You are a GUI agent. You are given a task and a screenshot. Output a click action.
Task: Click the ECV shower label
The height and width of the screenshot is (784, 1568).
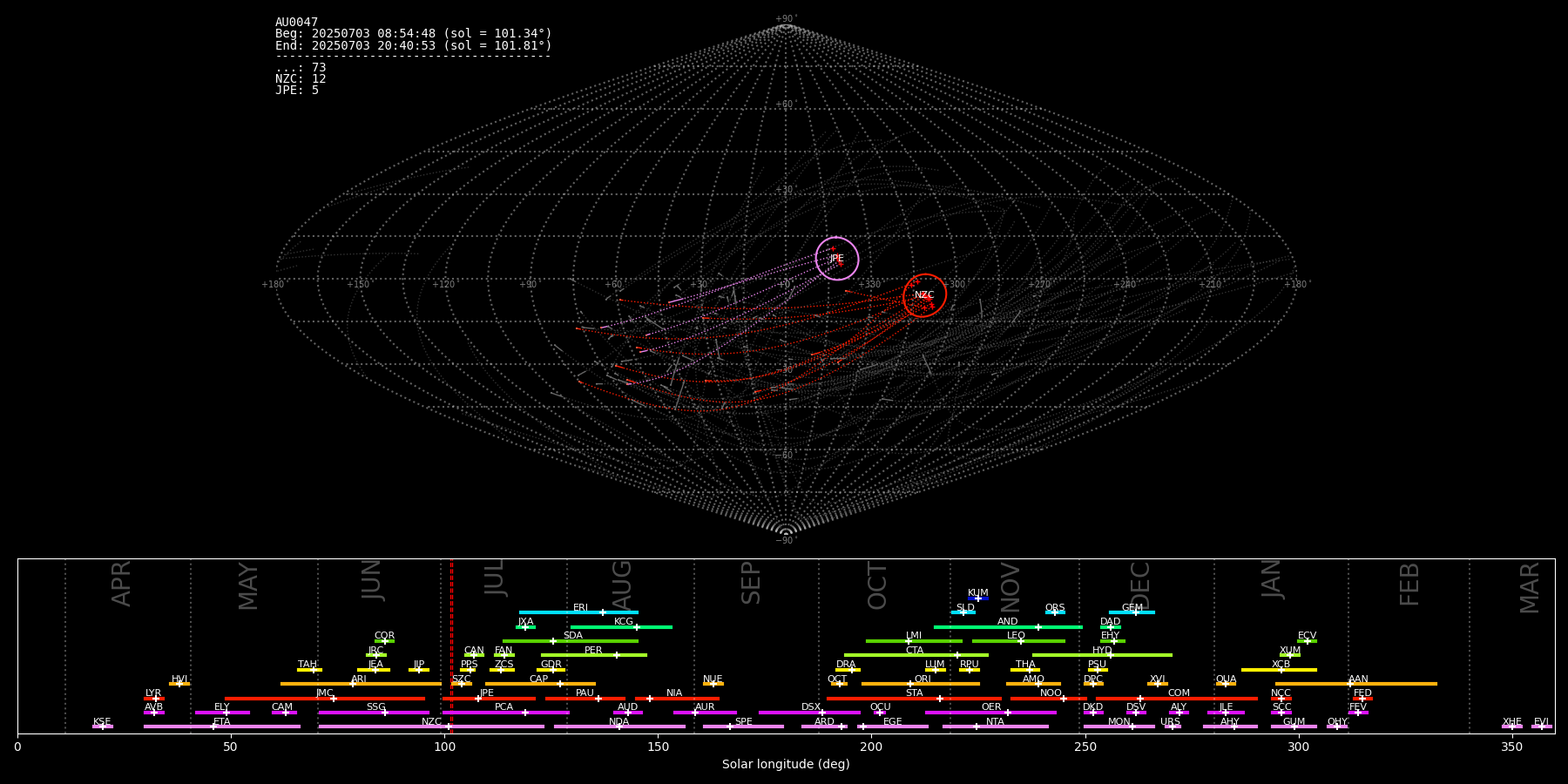(x=1307, y=636)
